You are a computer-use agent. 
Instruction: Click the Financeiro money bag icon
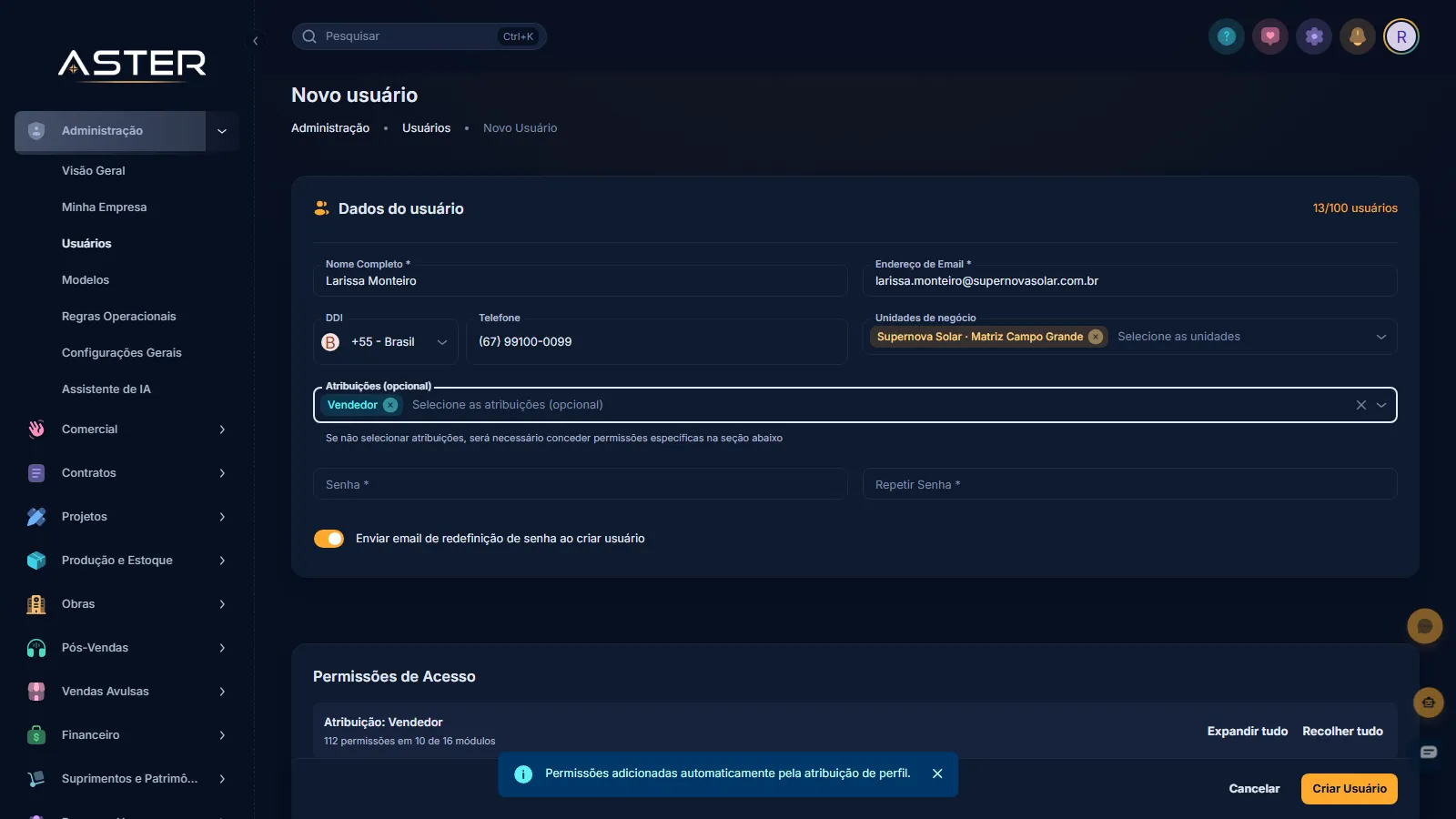[36, 735]
